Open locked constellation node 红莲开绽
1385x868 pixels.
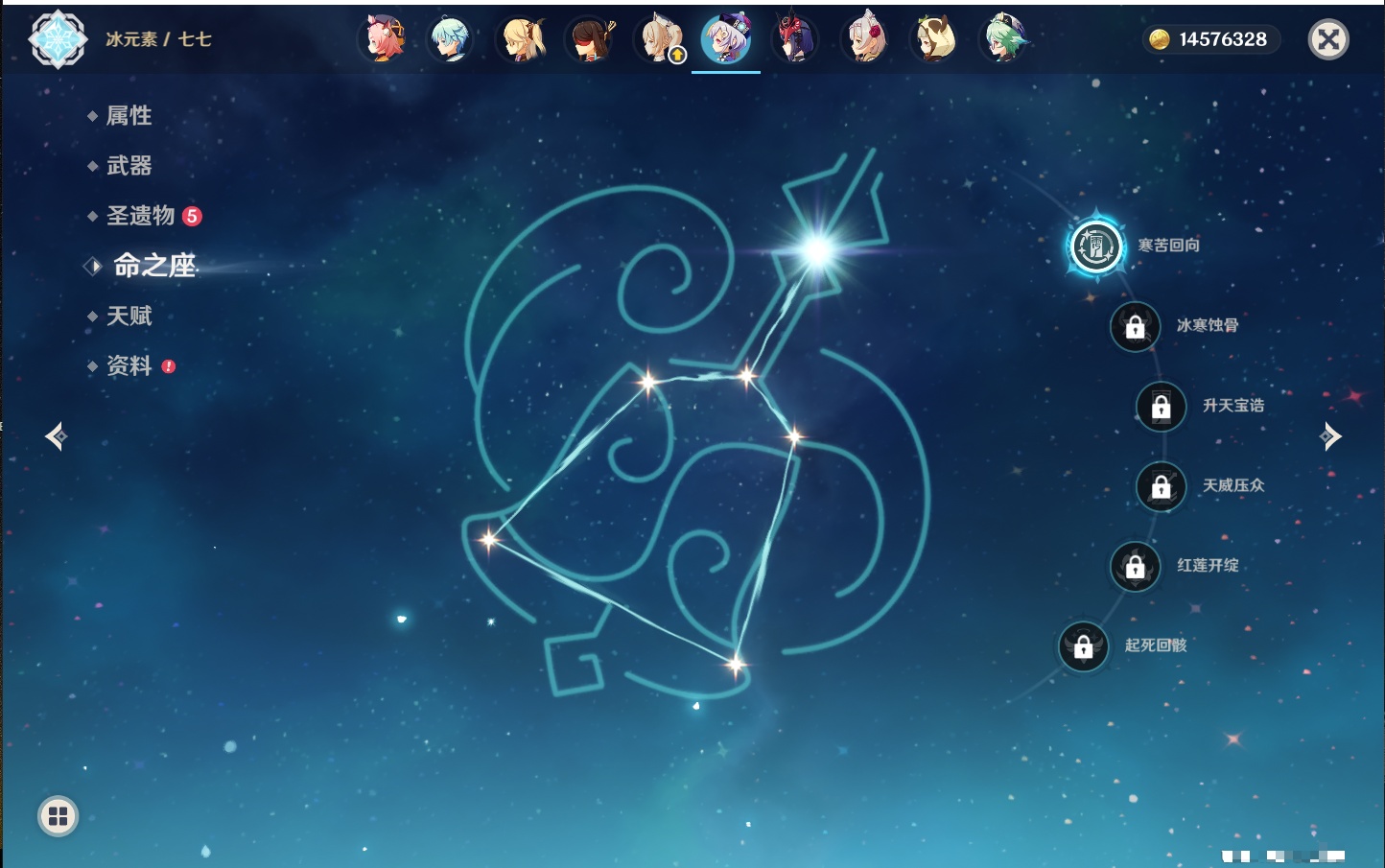tap(1135, 567)
